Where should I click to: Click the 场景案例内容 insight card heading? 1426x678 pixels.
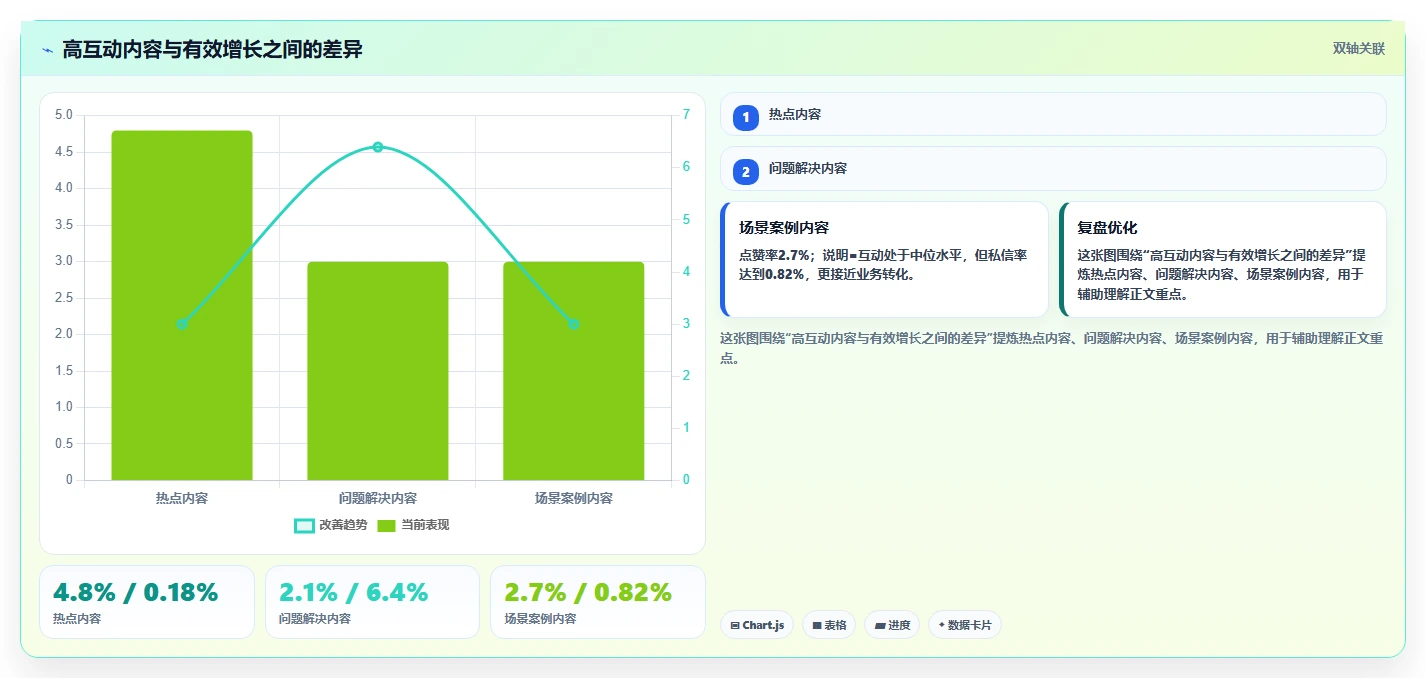tap(784, 228)
